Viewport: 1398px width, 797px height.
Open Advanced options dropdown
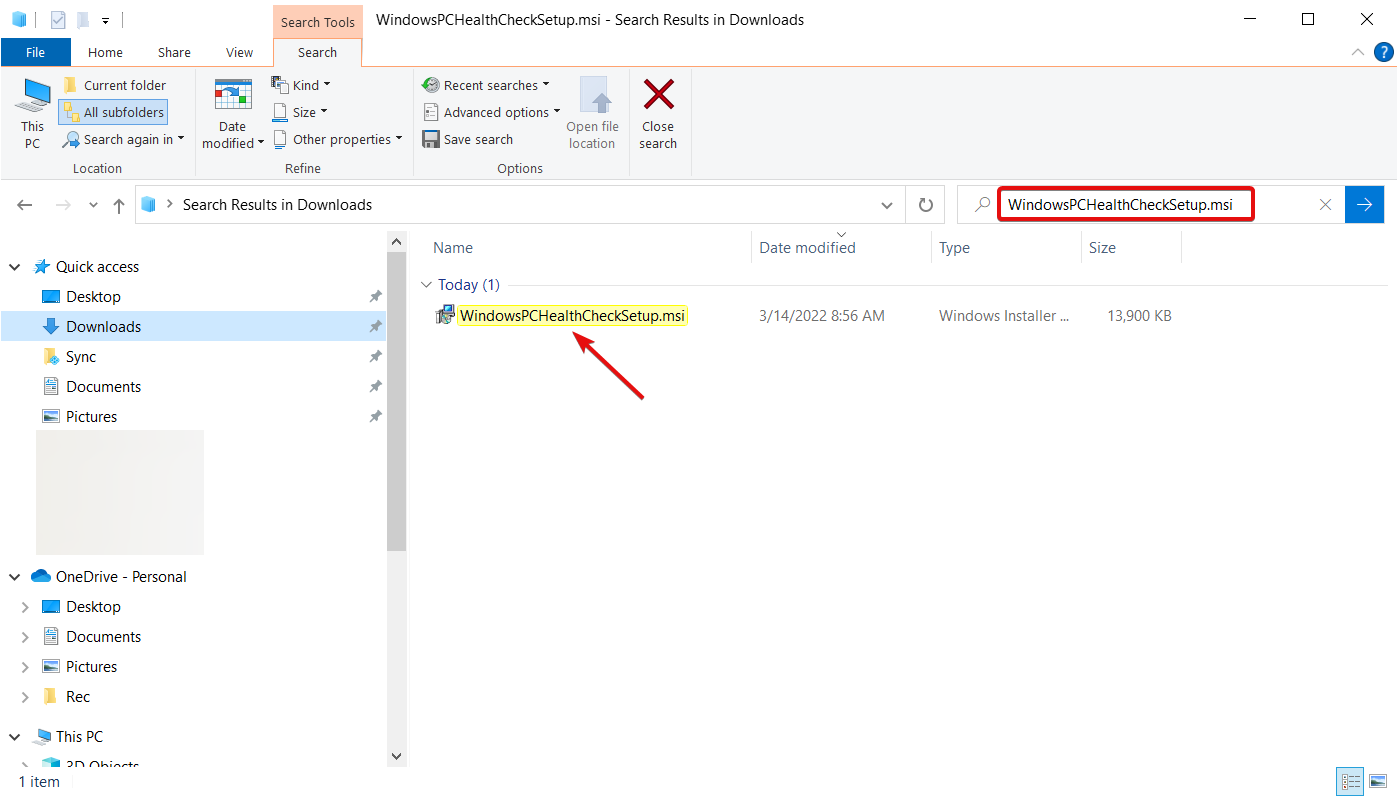click(492, 112)
